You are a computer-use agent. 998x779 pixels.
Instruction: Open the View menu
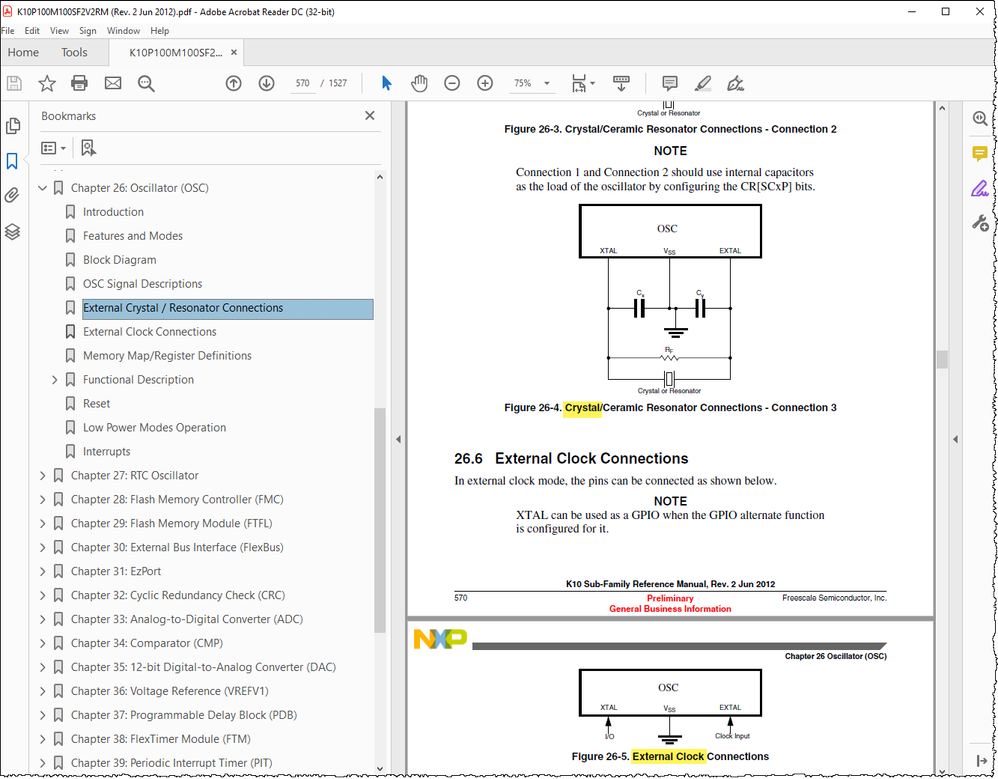click(x=59, y=31)
